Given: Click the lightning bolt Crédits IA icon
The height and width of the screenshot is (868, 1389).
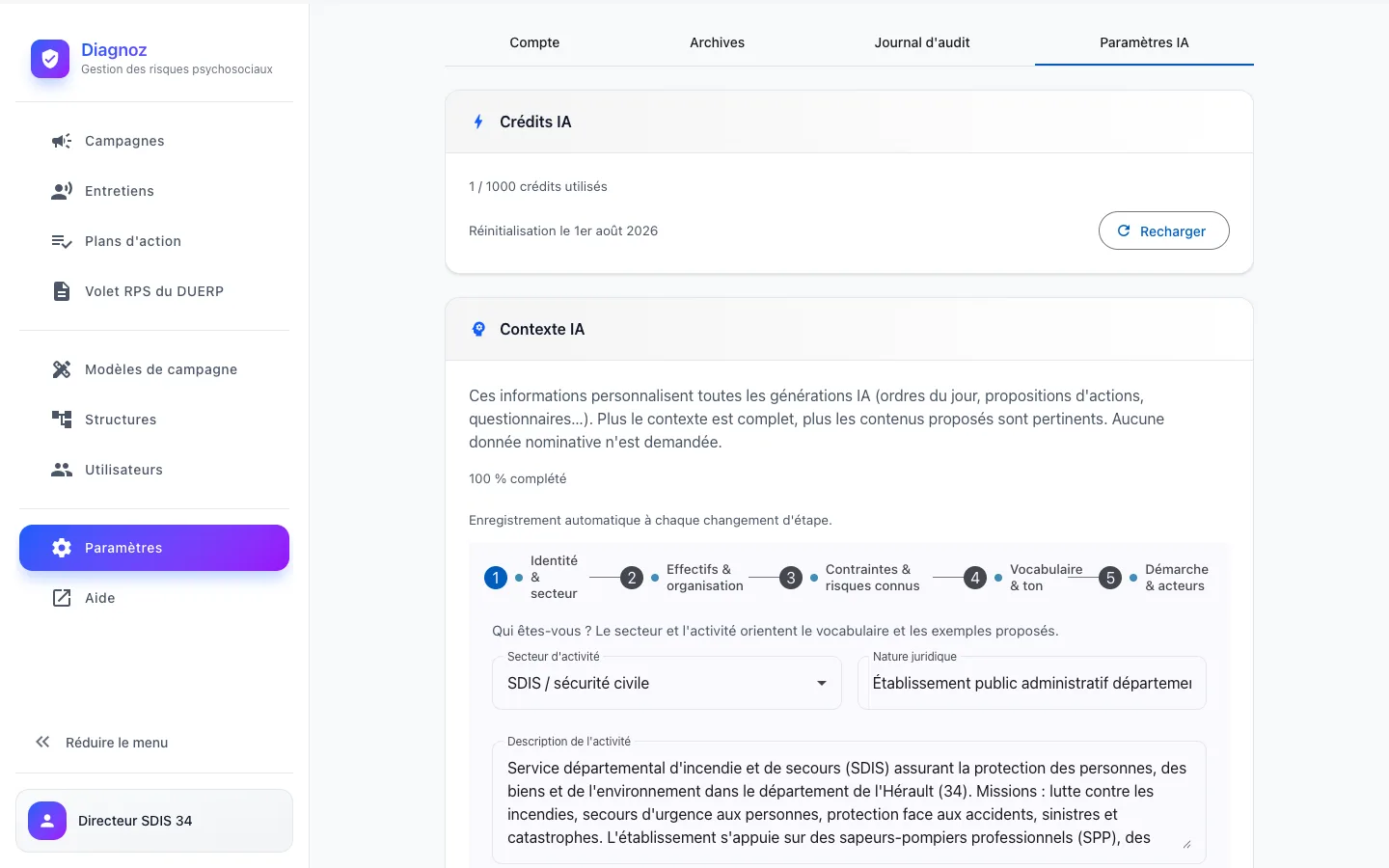Looking at the screenshot, I should pos(478,122).
